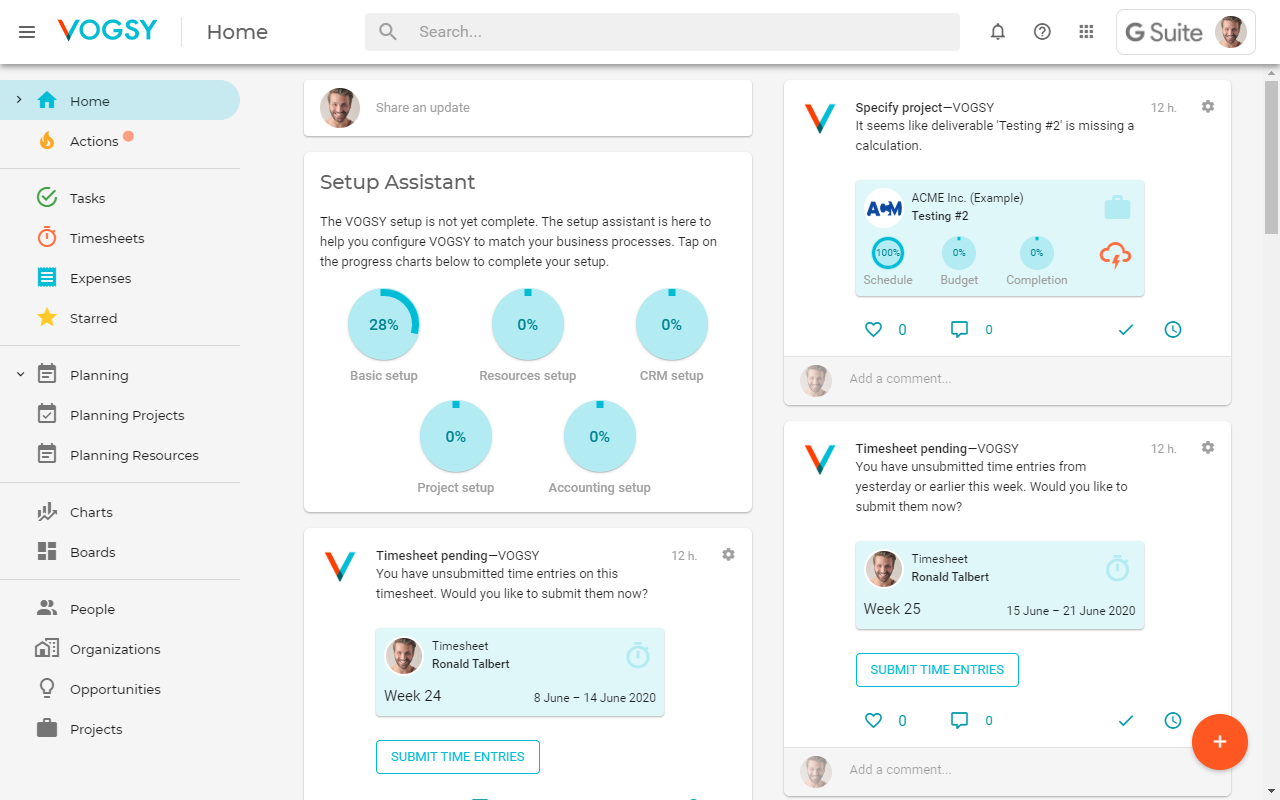The image size is (1280, 800).
Task: Open the apps grid launcher
Action: point(1086,32)
